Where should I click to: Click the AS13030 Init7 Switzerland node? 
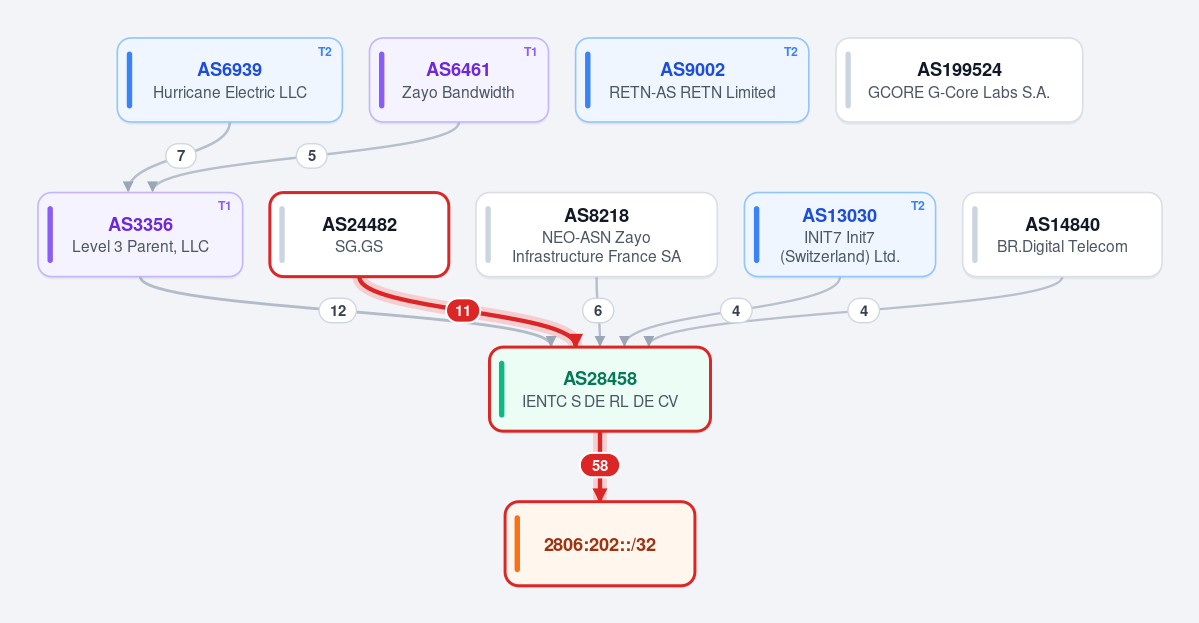tap(840, 235)
